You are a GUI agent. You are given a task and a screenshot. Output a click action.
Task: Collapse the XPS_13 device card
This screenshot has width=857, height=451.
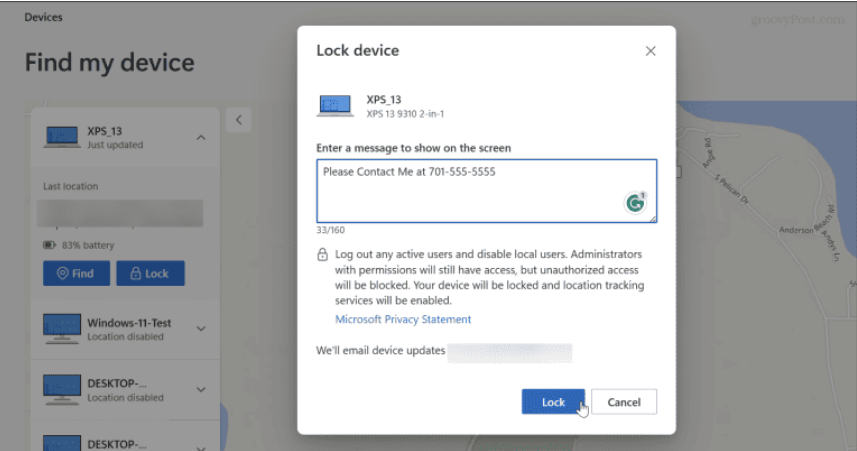tap(201, 137)
